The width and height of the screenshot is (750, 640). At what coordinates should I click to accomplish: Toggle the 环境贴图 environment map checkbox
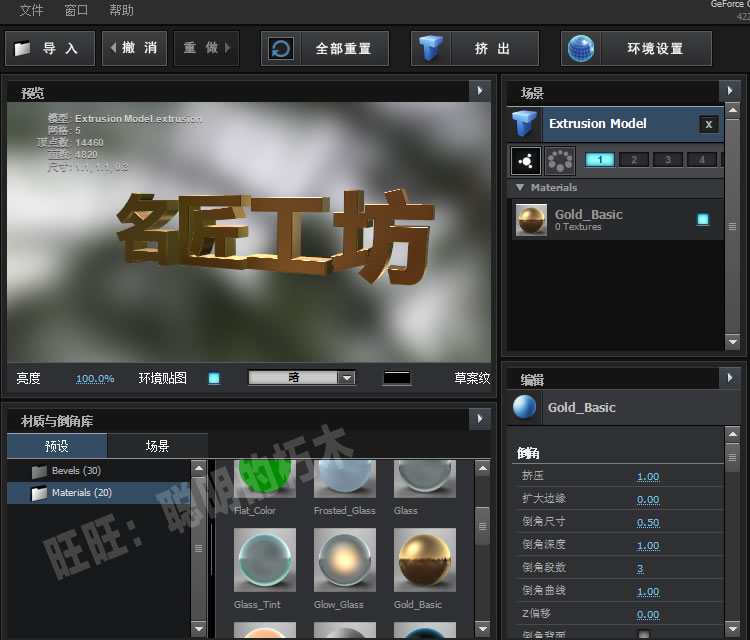pyautogui.click(x=214, y=378)
